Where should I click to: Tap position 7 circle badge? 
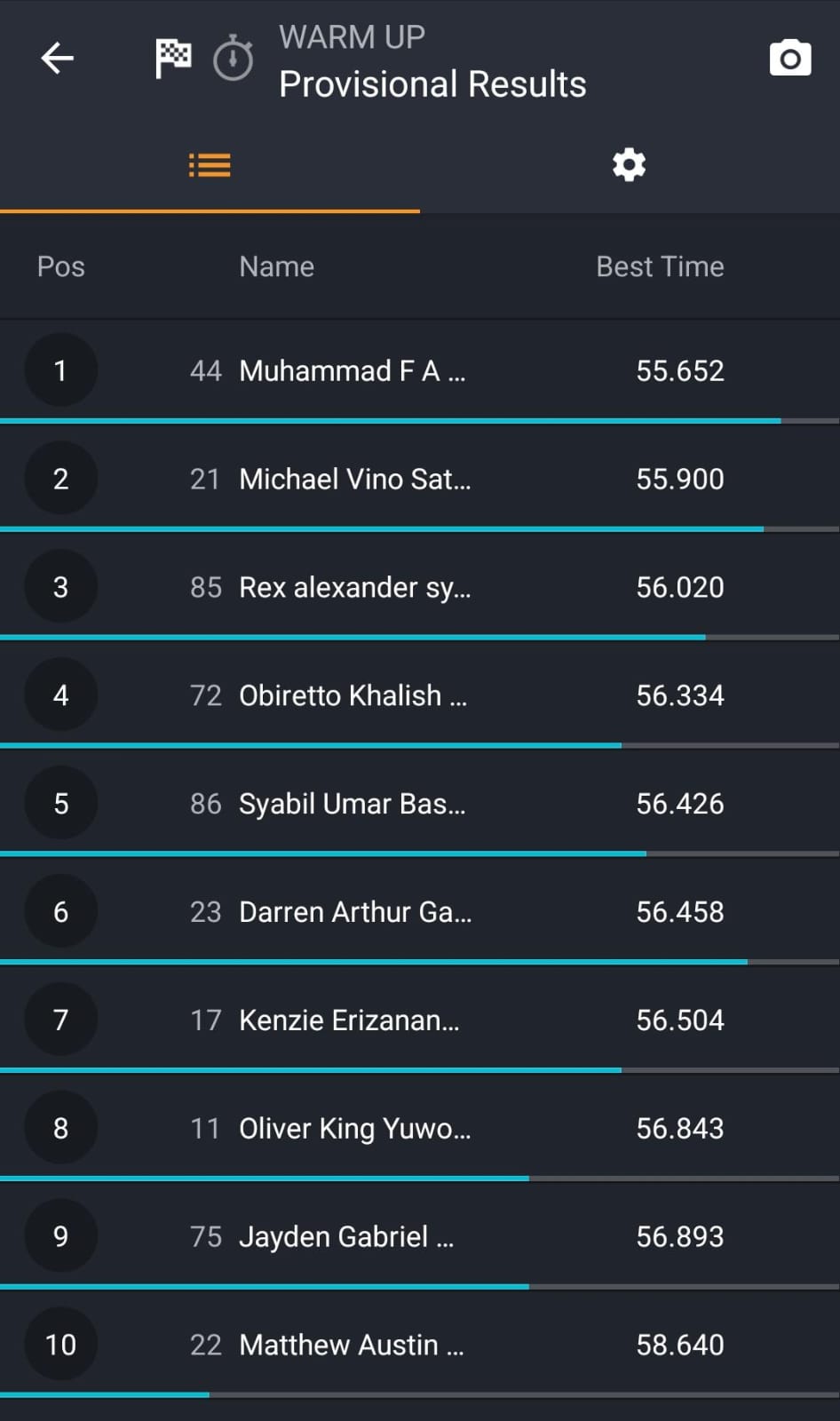pos(60,1020)
